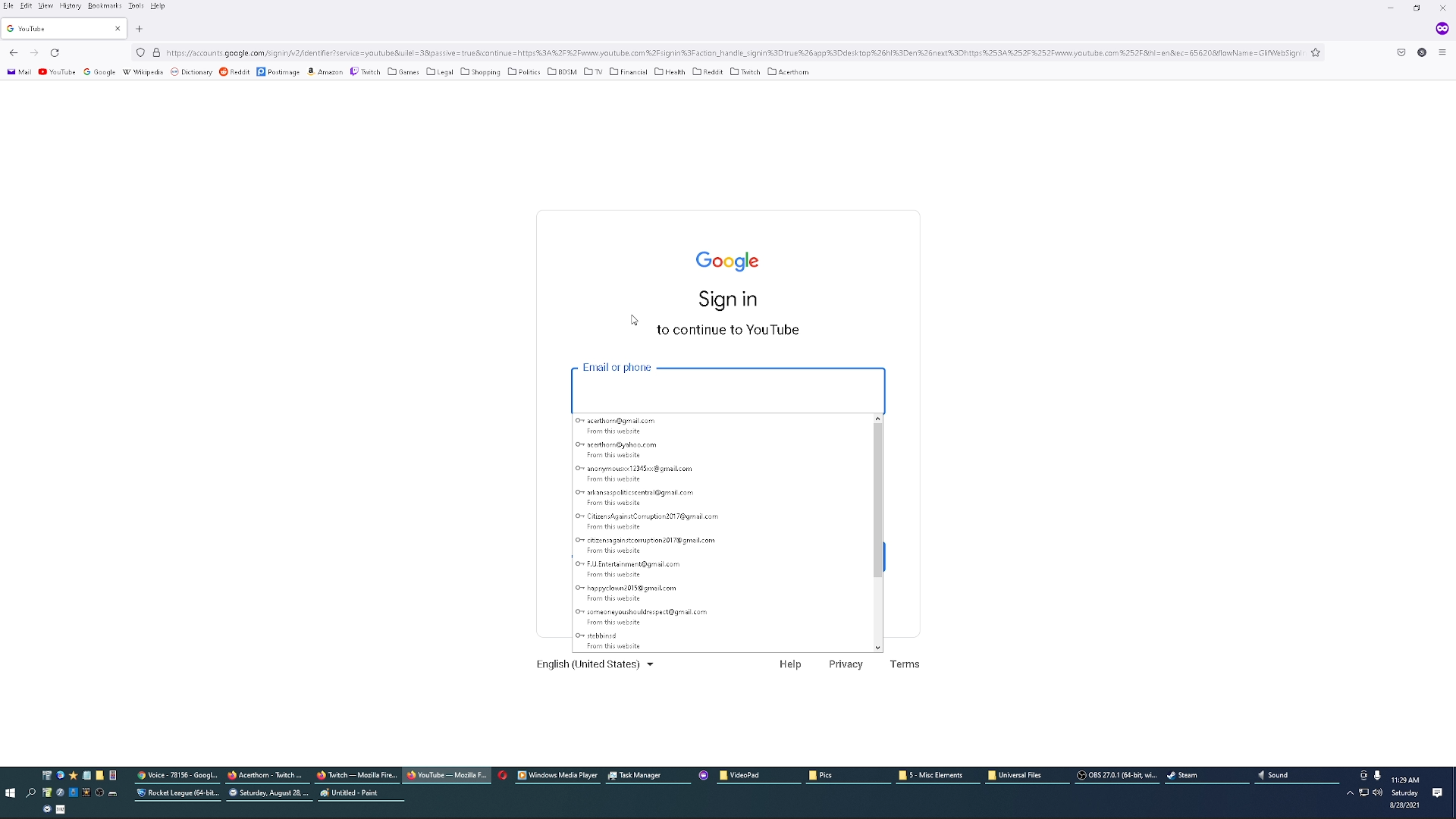Expand the Health bookmark folder
The width and height of the screenshot is (1456, 819).
tap(670, 72)
